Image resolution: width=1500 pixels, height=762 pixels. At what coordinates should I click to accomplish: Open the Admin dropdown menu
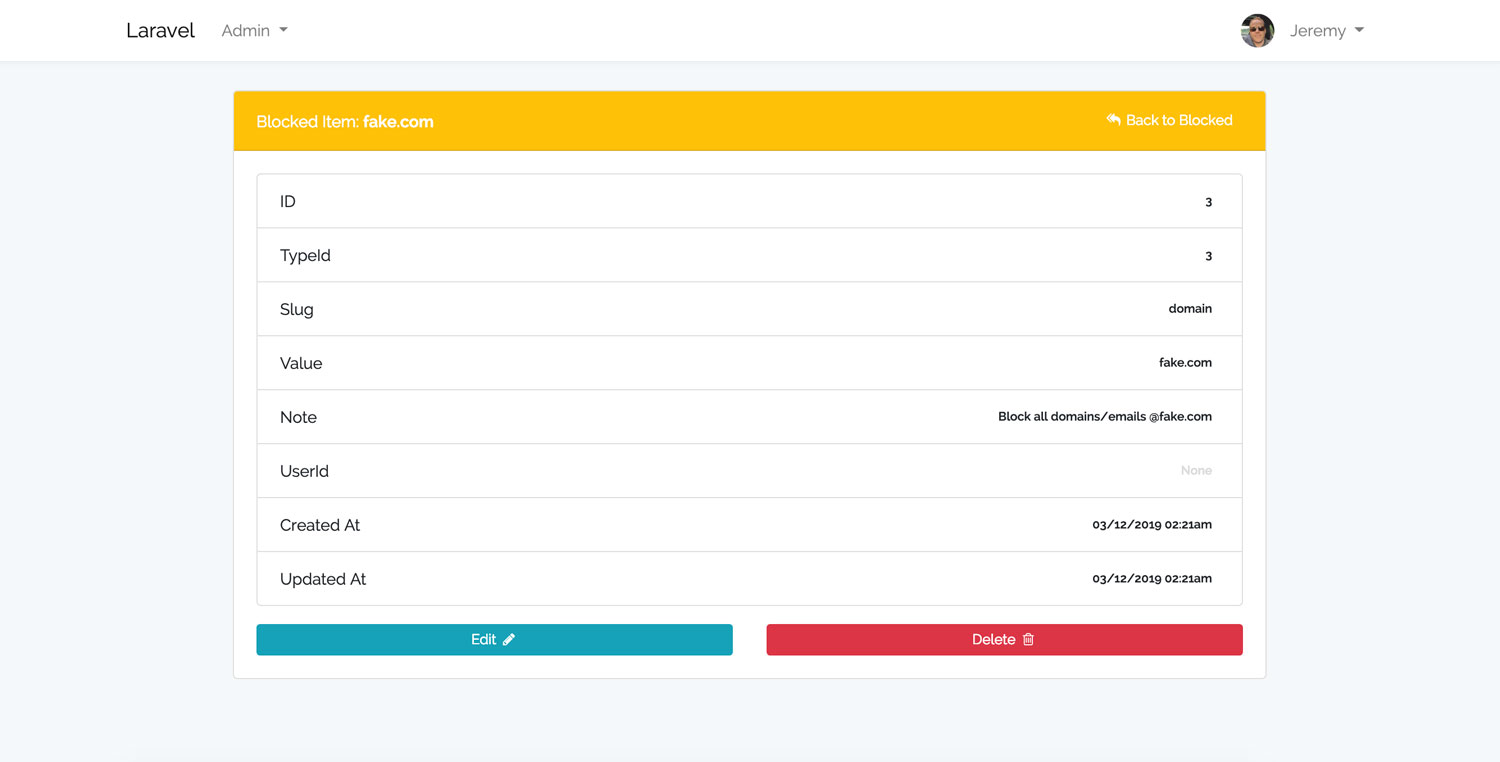coord(254,30)
